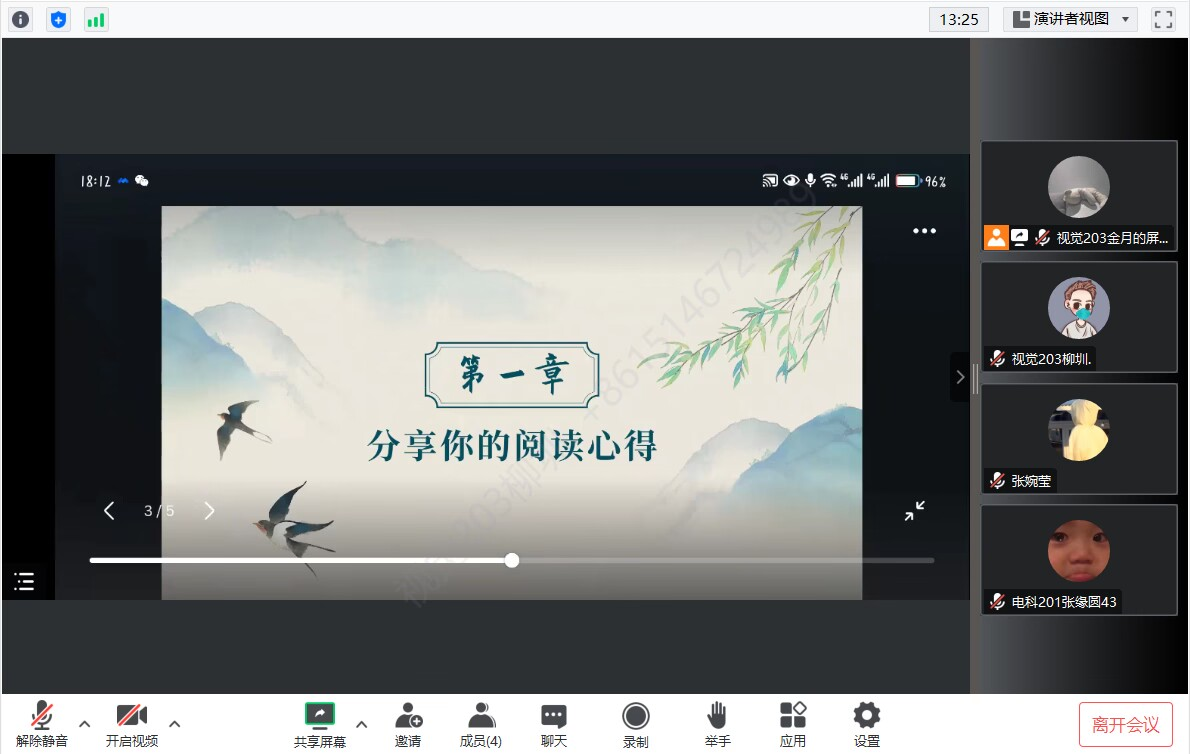Unmute microphone with 解除静音
Viewport: 1190px width, 754px height.
(42, 724)
